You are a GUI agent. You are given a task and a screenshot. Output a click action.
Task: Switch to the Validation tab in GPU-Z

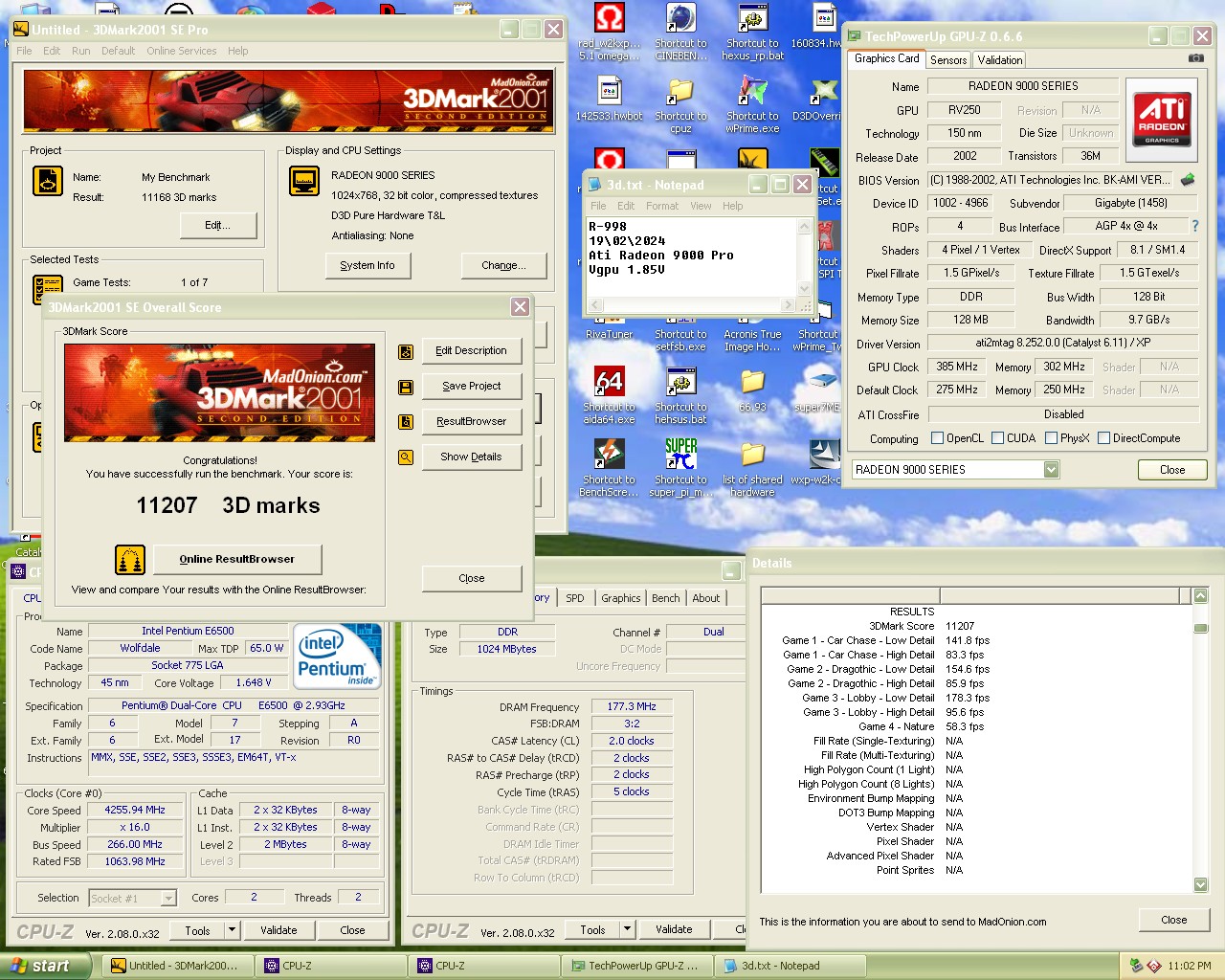1000,59
